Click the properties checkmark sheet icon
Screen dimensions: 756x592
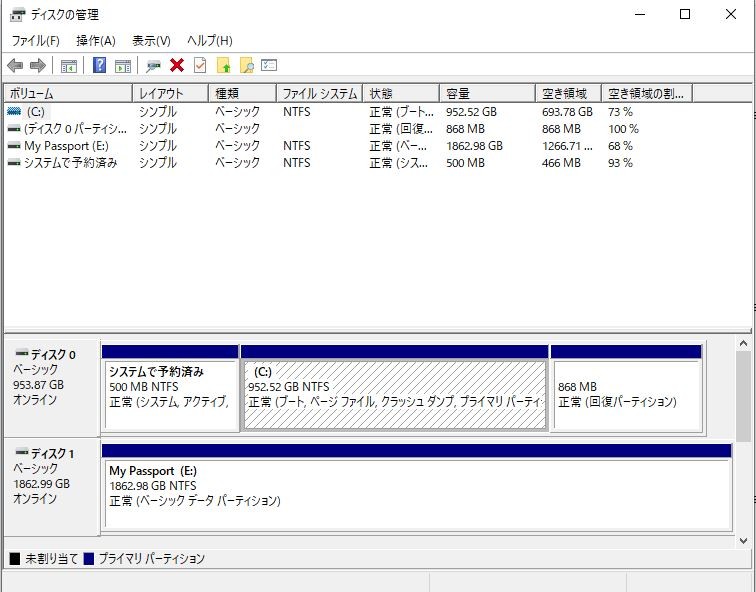click(x=200, y=65)
